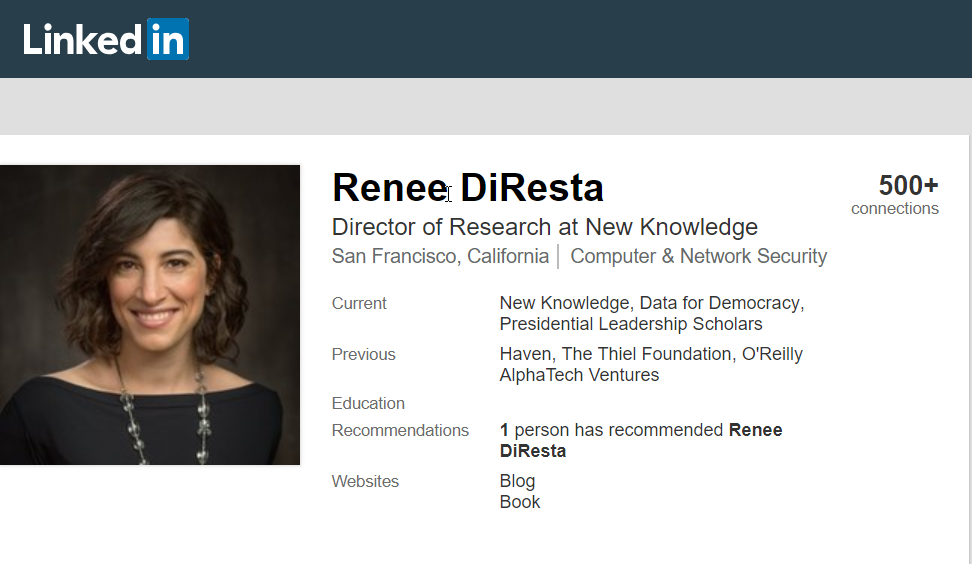The image size is (972, 564).
Task: Click the name heading Renee DiResta
Action: [468, 188]
